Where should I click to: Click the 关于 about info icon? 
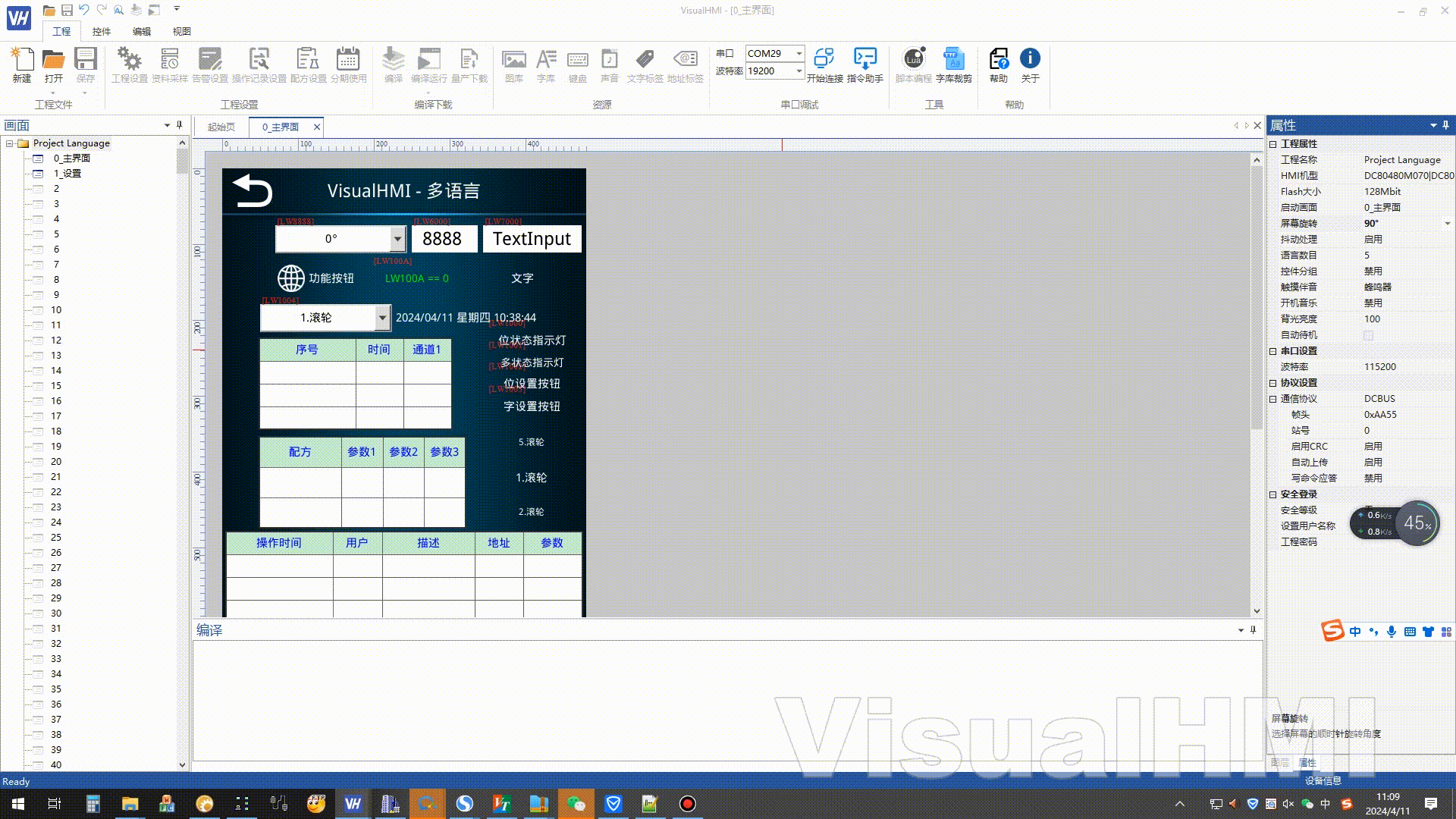pyautogui.click(x=1029, y=59)
